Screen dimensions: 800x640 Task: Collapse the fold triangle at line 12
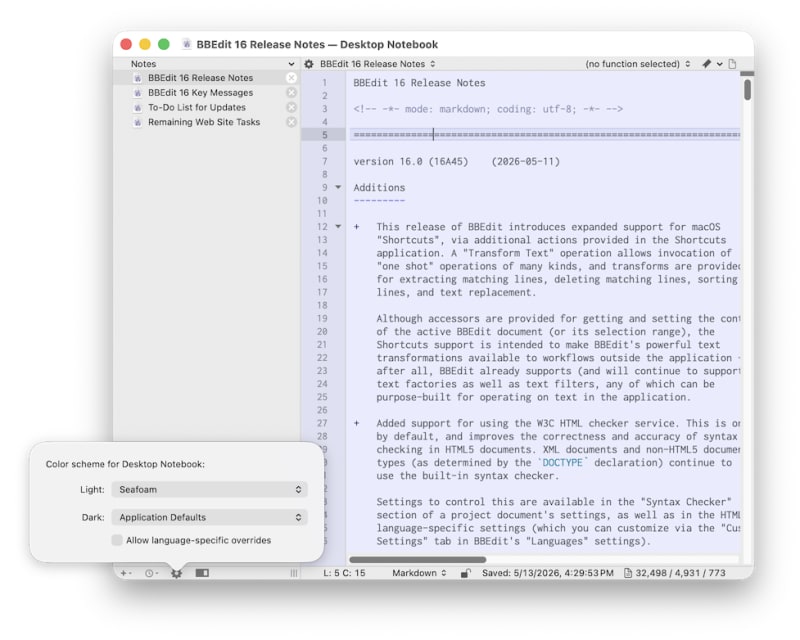pyautogui.click(x=338, y=226)
